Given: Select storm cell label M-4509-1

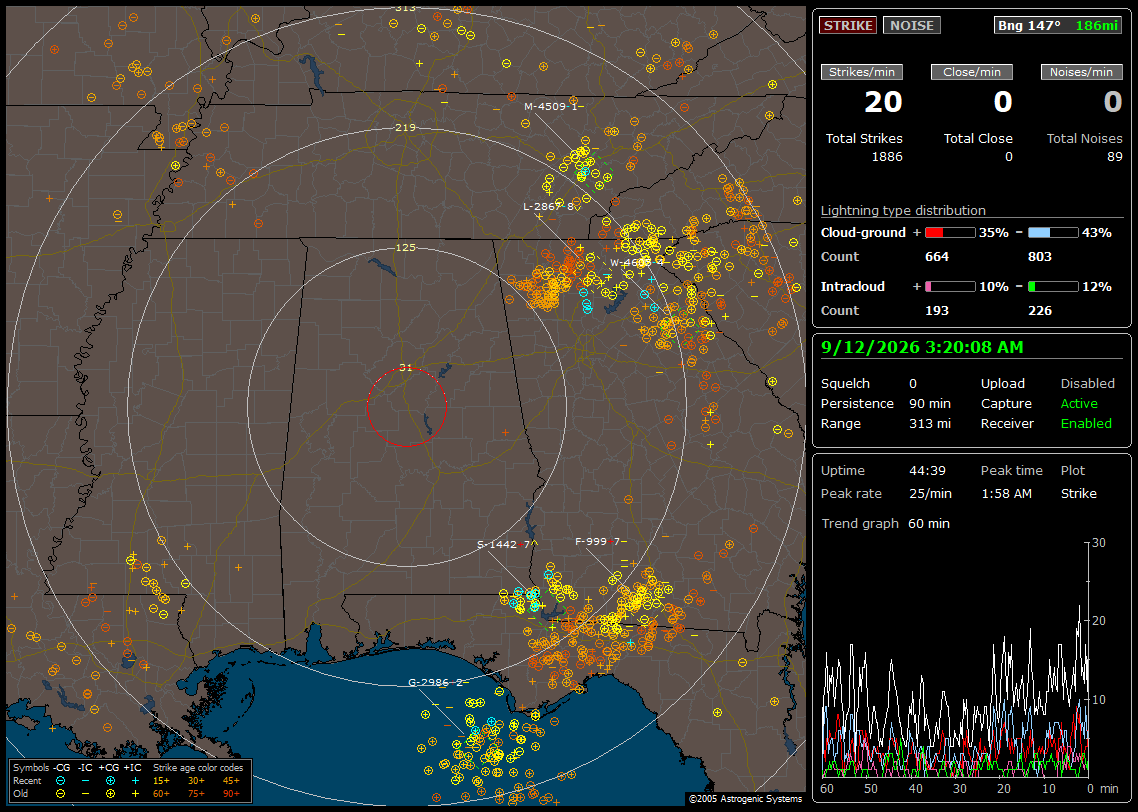Looking at the screenshot, I should click(551, 107).
